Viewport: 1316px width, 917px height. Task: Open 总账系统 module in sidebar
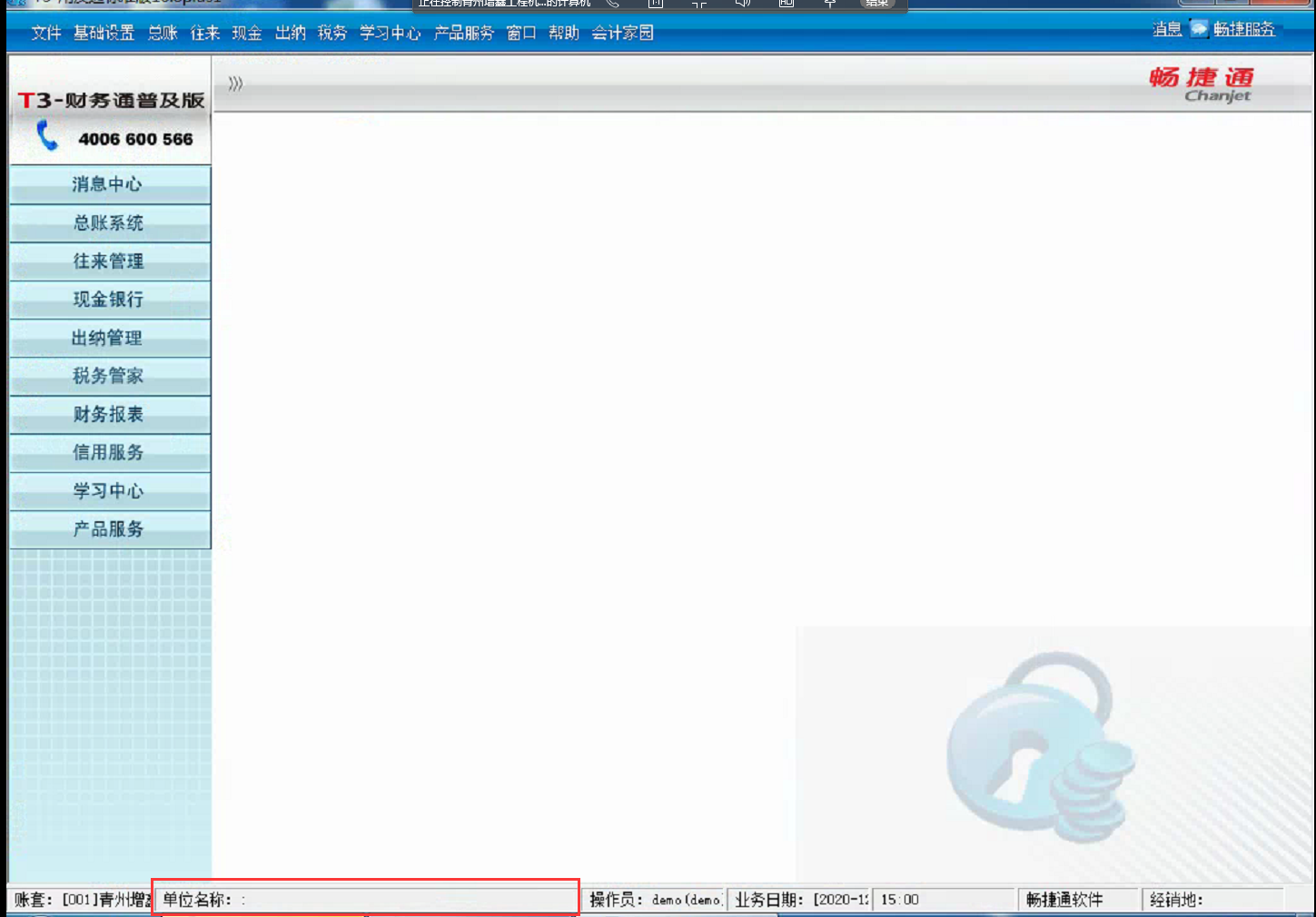coord(110,222)
